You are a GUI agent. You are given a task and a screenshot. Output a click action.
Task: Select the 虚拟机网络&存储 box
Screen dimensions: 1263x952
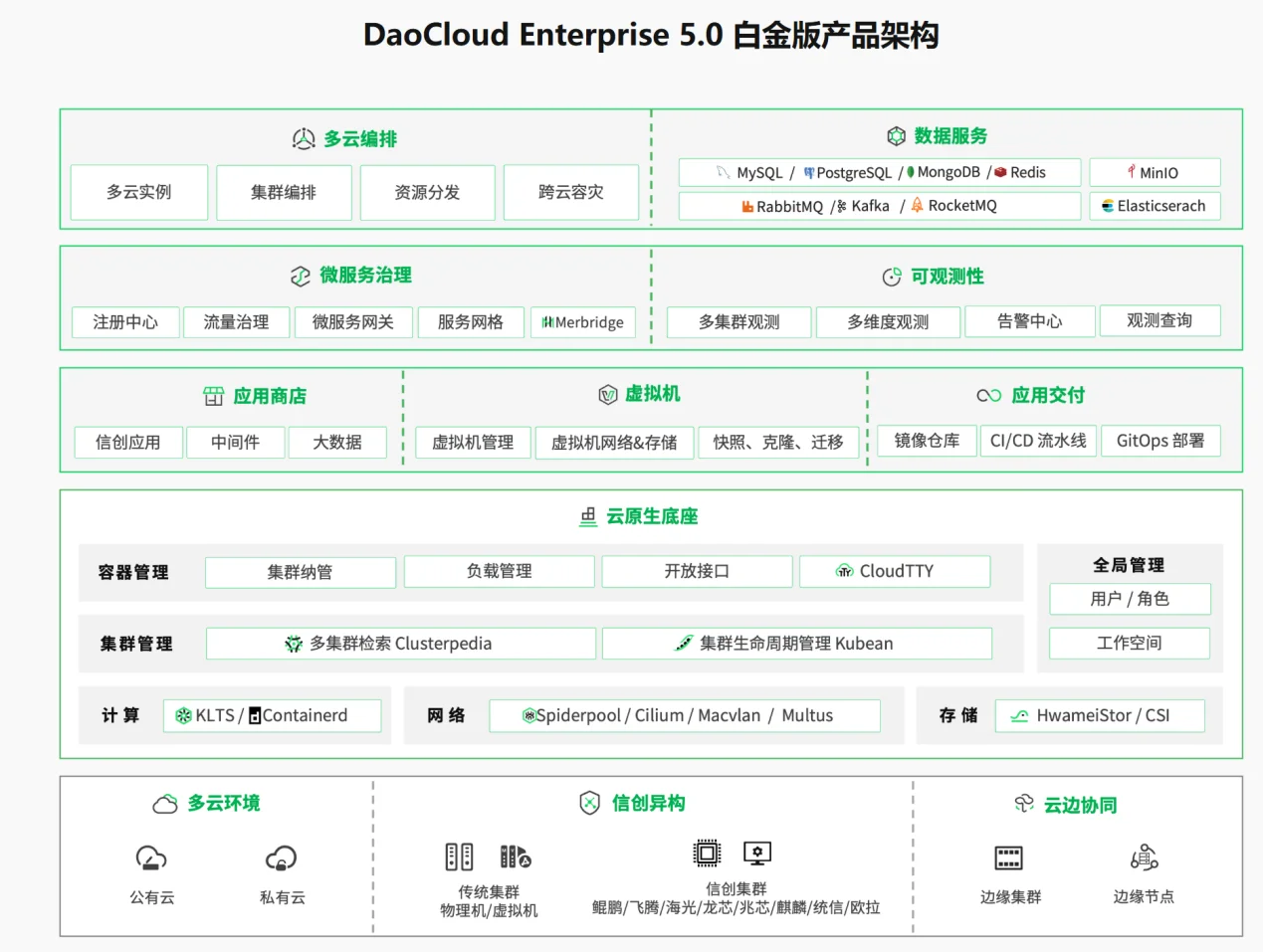(614, 442)
